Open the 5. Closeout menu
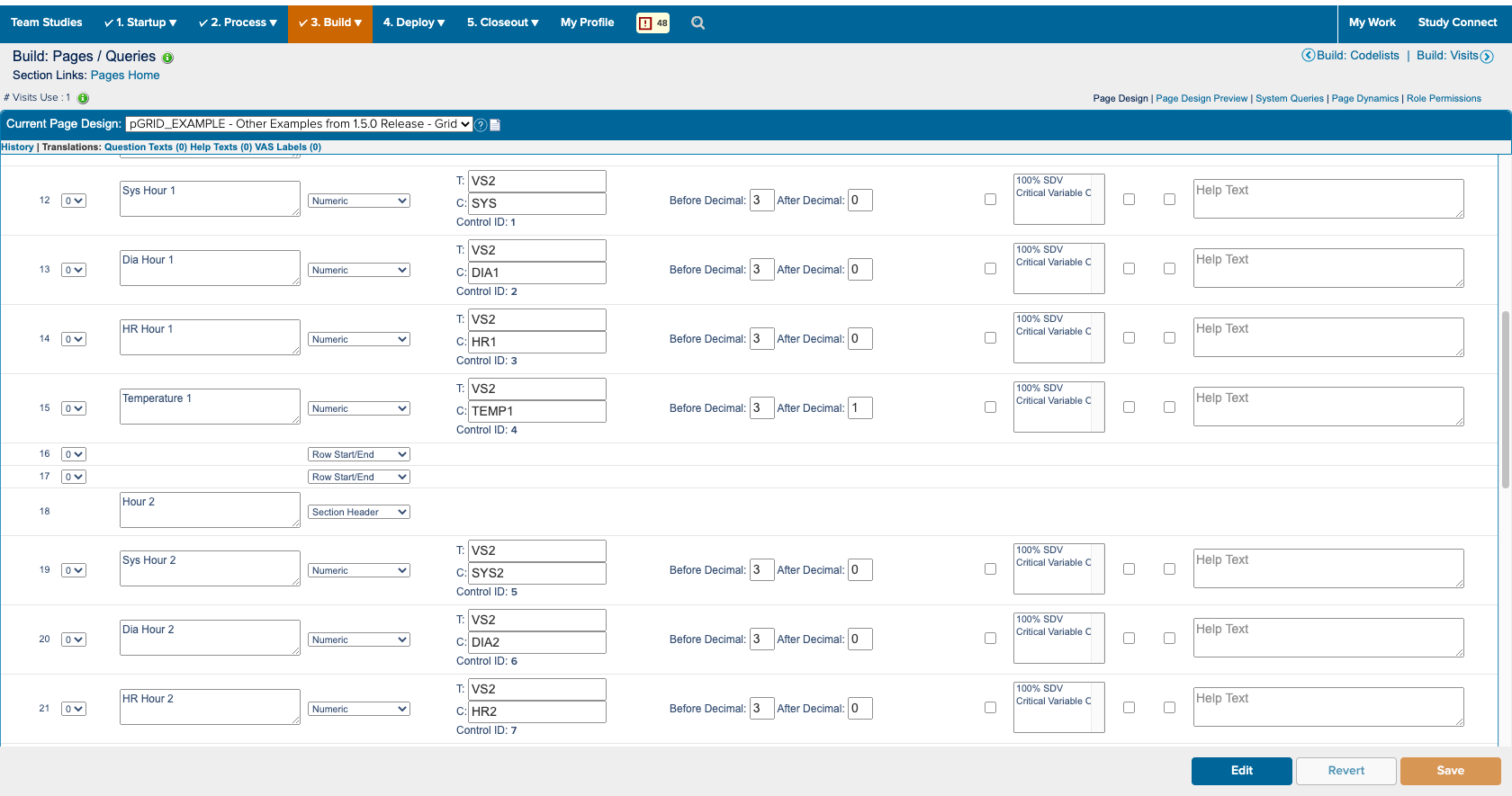Viewport: 1512px width, 796px height. 503,23
